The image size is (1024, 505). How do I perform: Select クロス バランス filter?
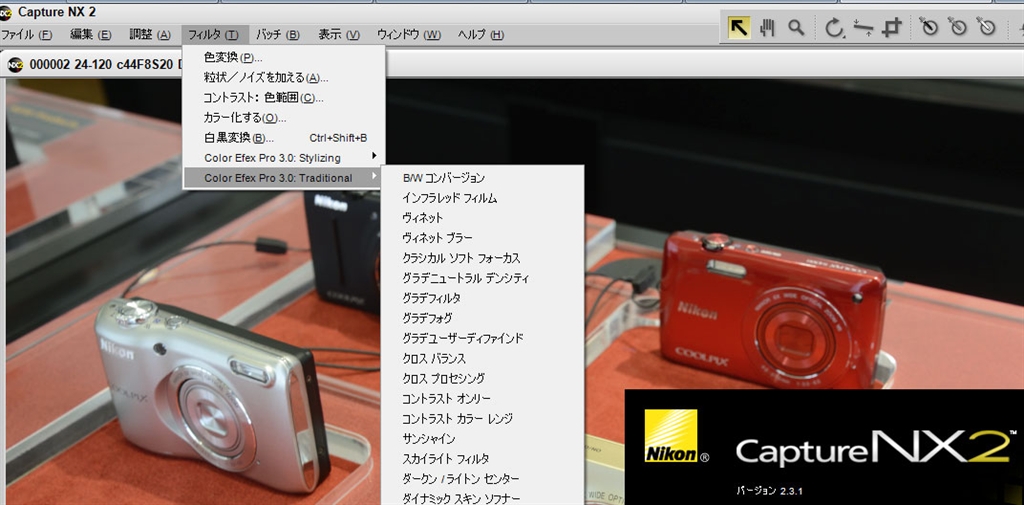pyautogui.click(x=483, y=359)
